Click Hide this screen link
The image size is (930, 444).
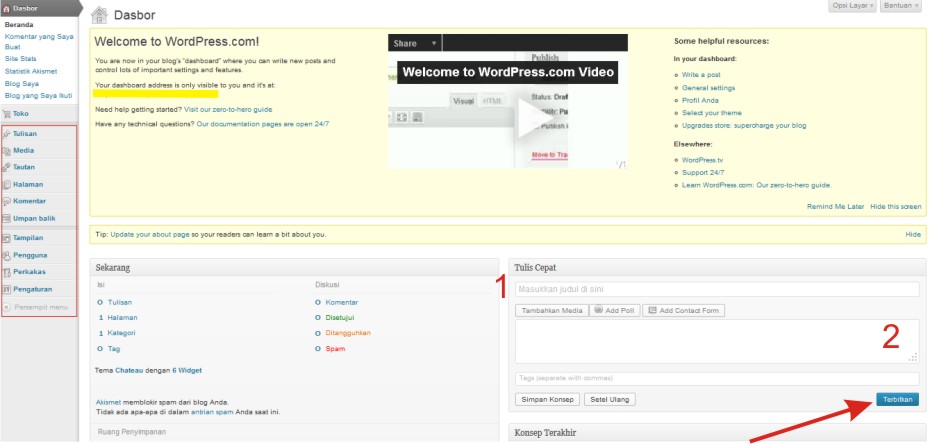(896, 206)
